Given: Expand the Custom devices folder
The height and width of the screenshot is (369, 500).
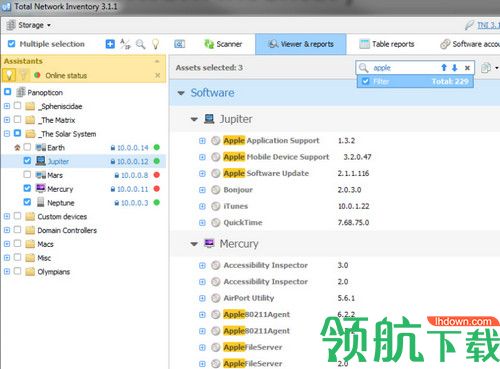Looking at the screenshot, I should (x=7, y=216).
